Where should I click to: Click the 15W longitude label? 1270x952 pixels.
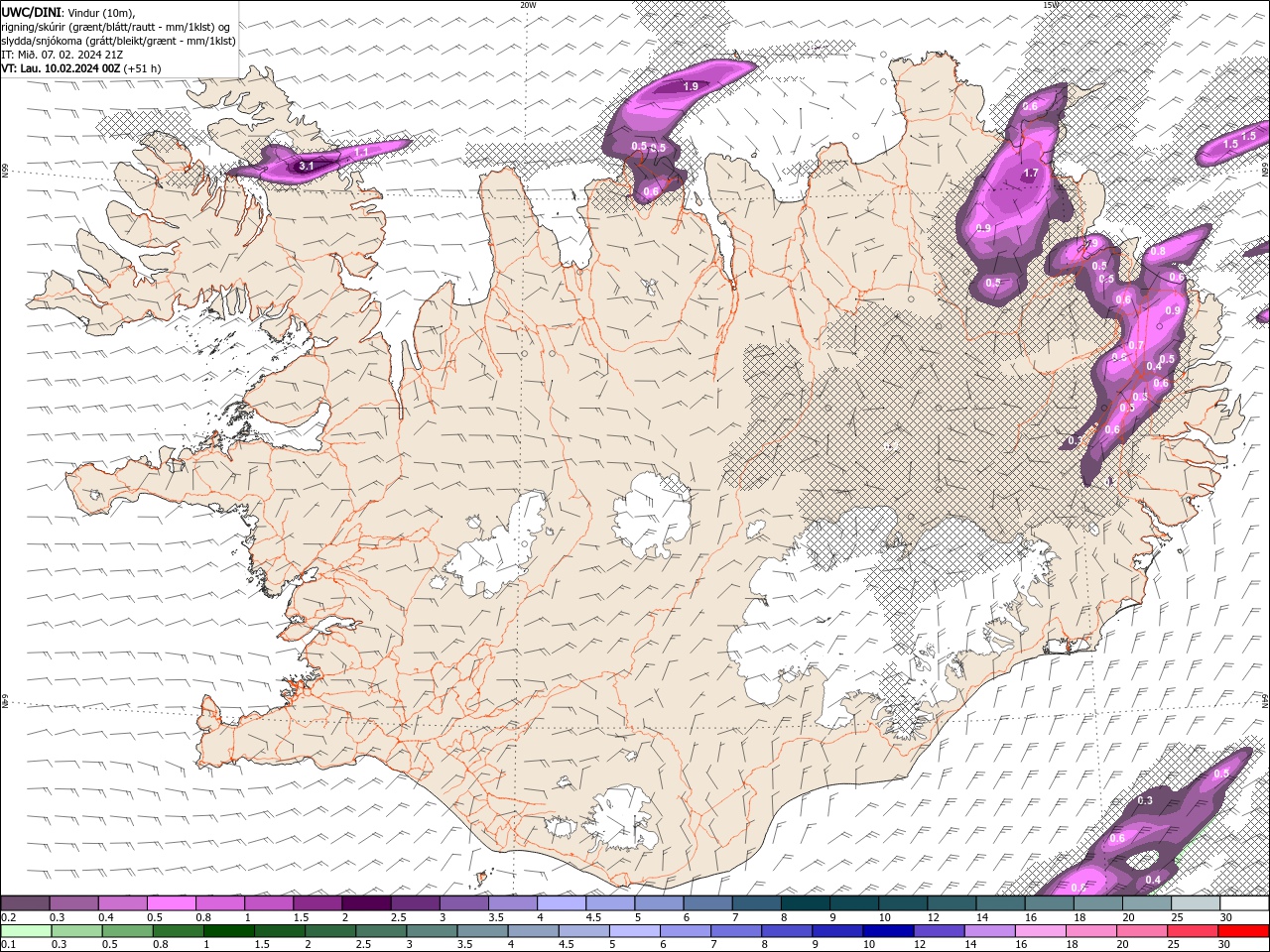pyautogui.click(x=1051, y=5)
